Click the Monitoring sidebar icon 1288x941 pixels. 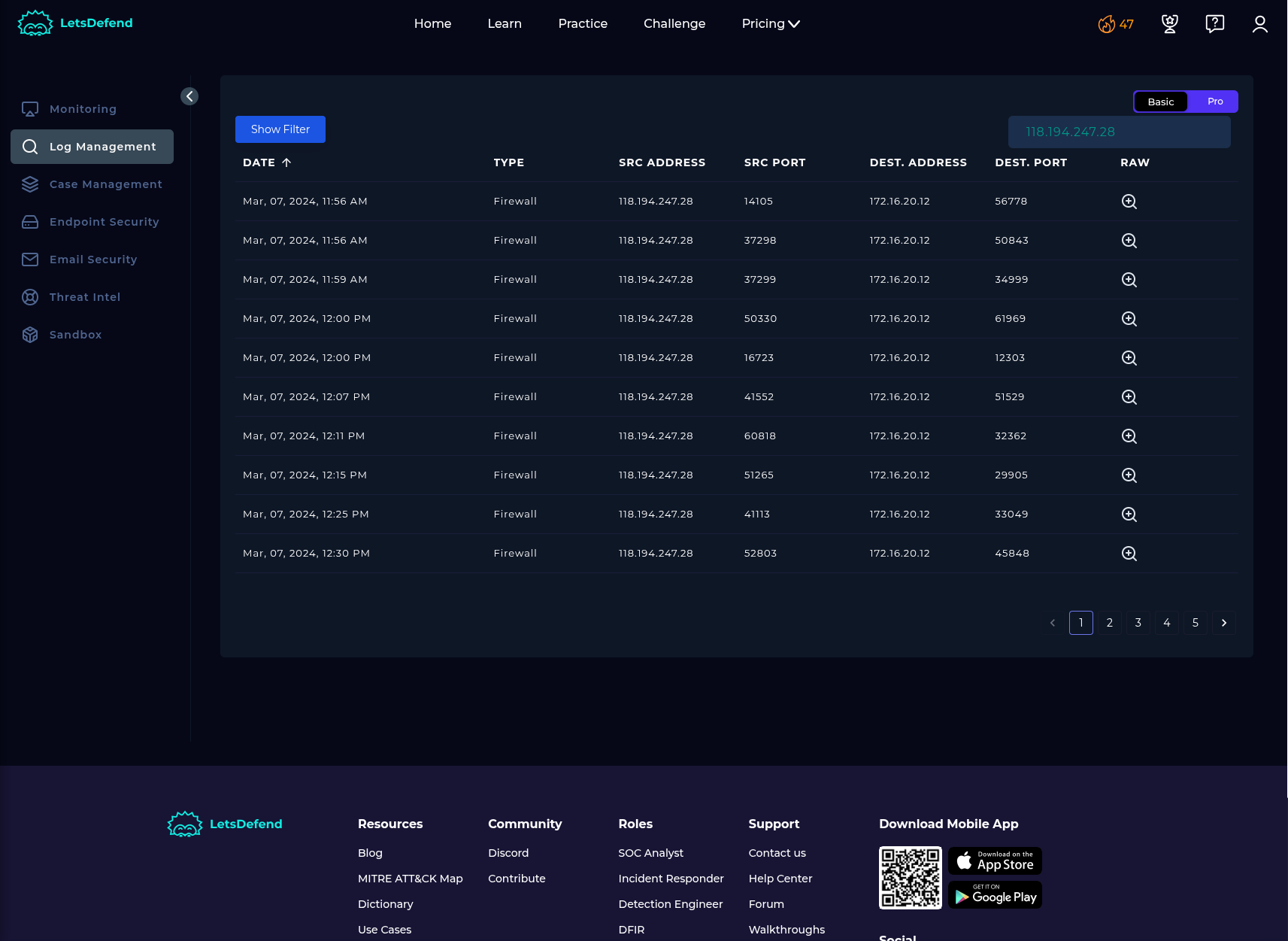click(x=30, y=109)
